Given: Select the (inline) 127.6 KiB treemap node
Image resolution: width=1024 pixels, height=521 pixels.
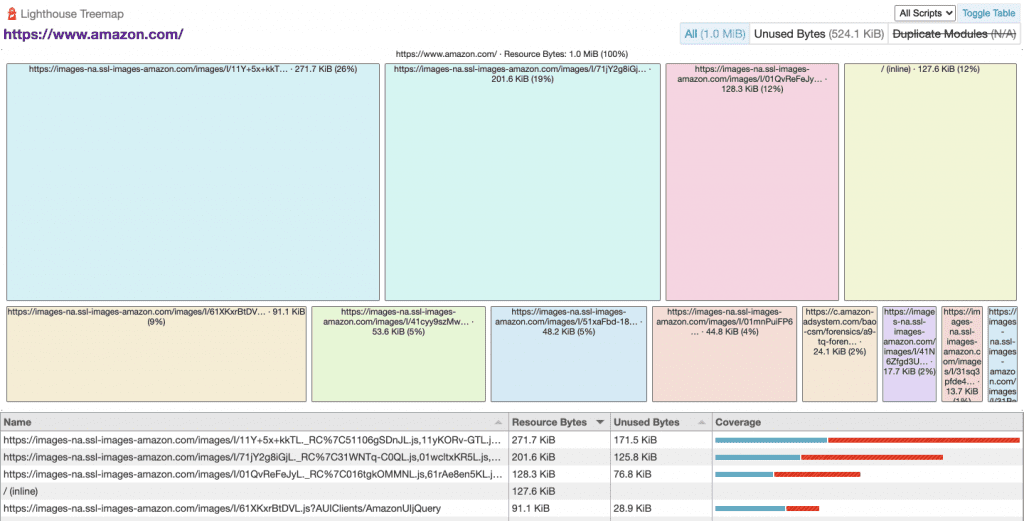Looking at the screenshot, I should (x=930, y=182).
